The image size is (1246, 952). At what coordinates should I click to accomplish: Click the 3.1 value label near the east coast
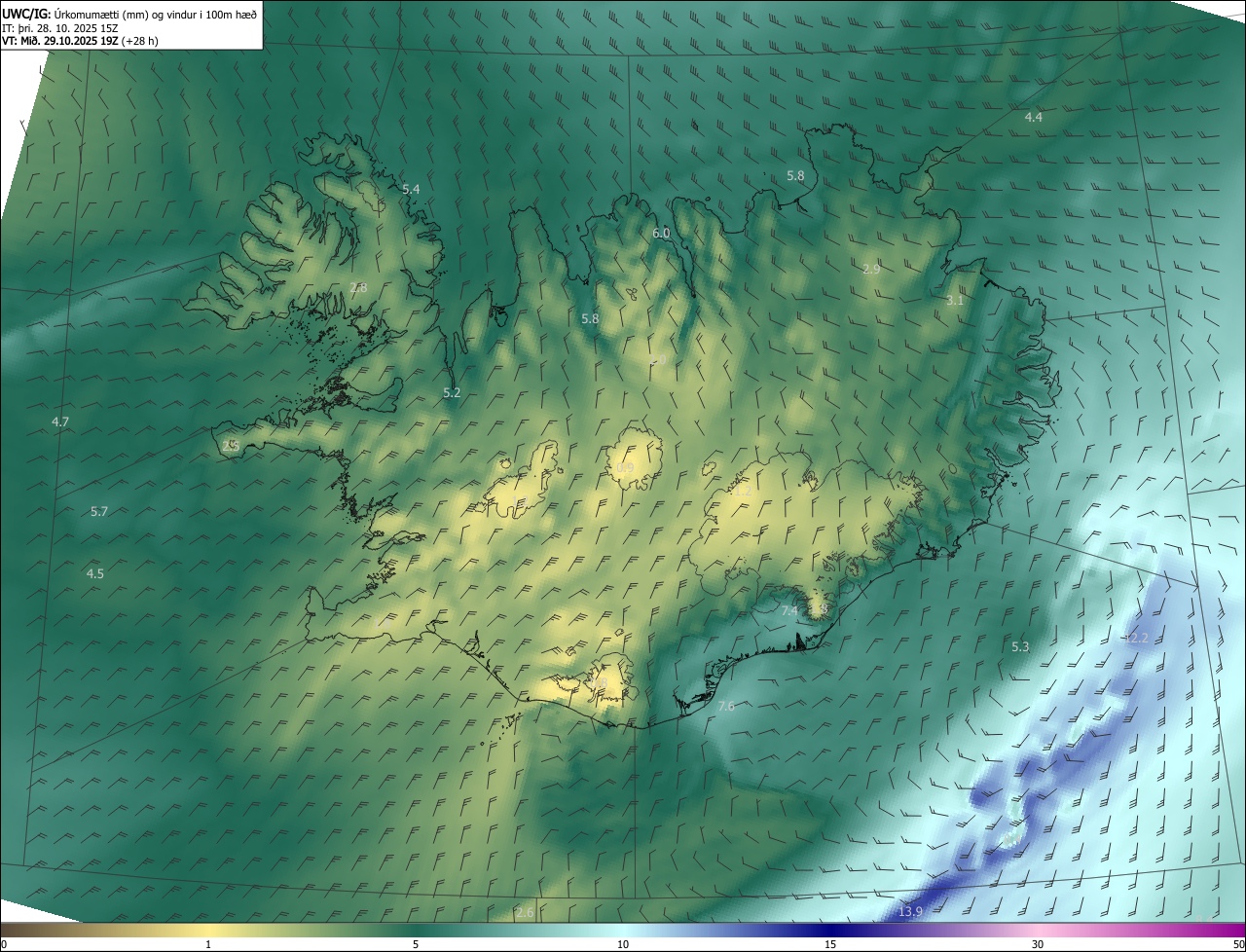[955, 301]
